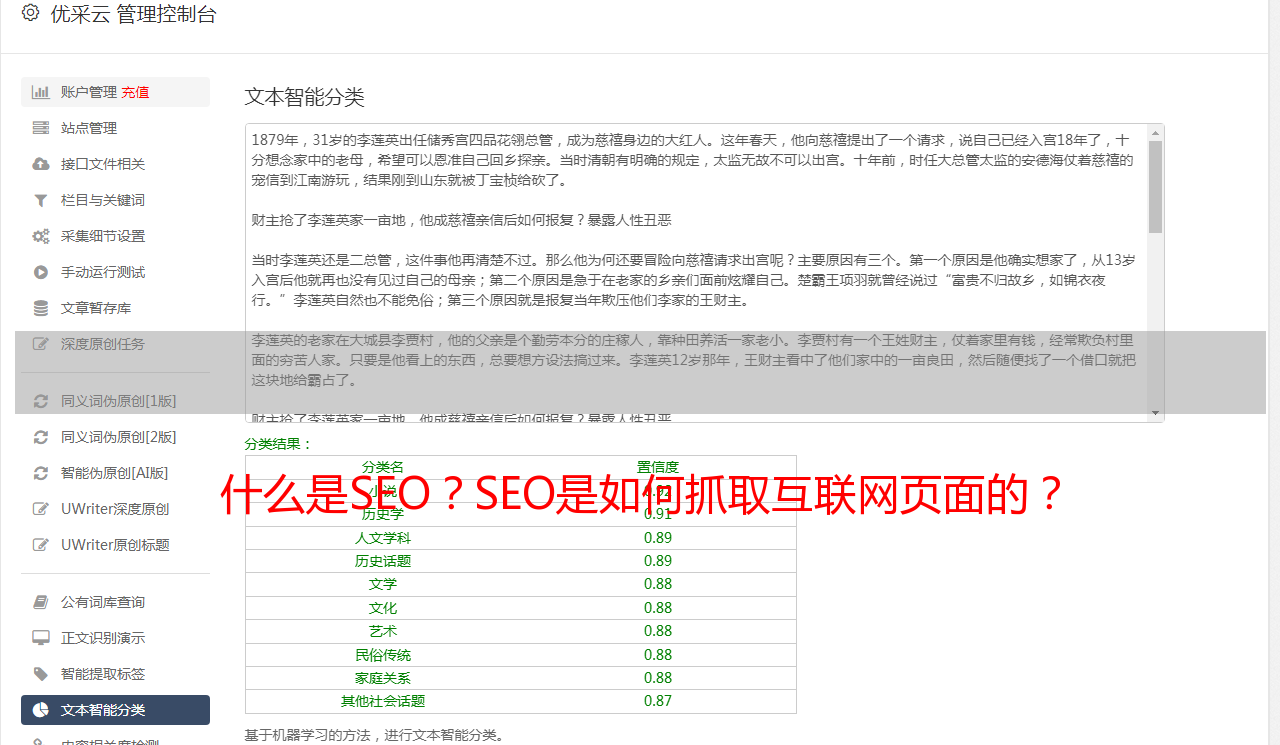Screen dimensions: 1280x745
Task: Open the 站点管理 menu item
Action: [115, 128]
